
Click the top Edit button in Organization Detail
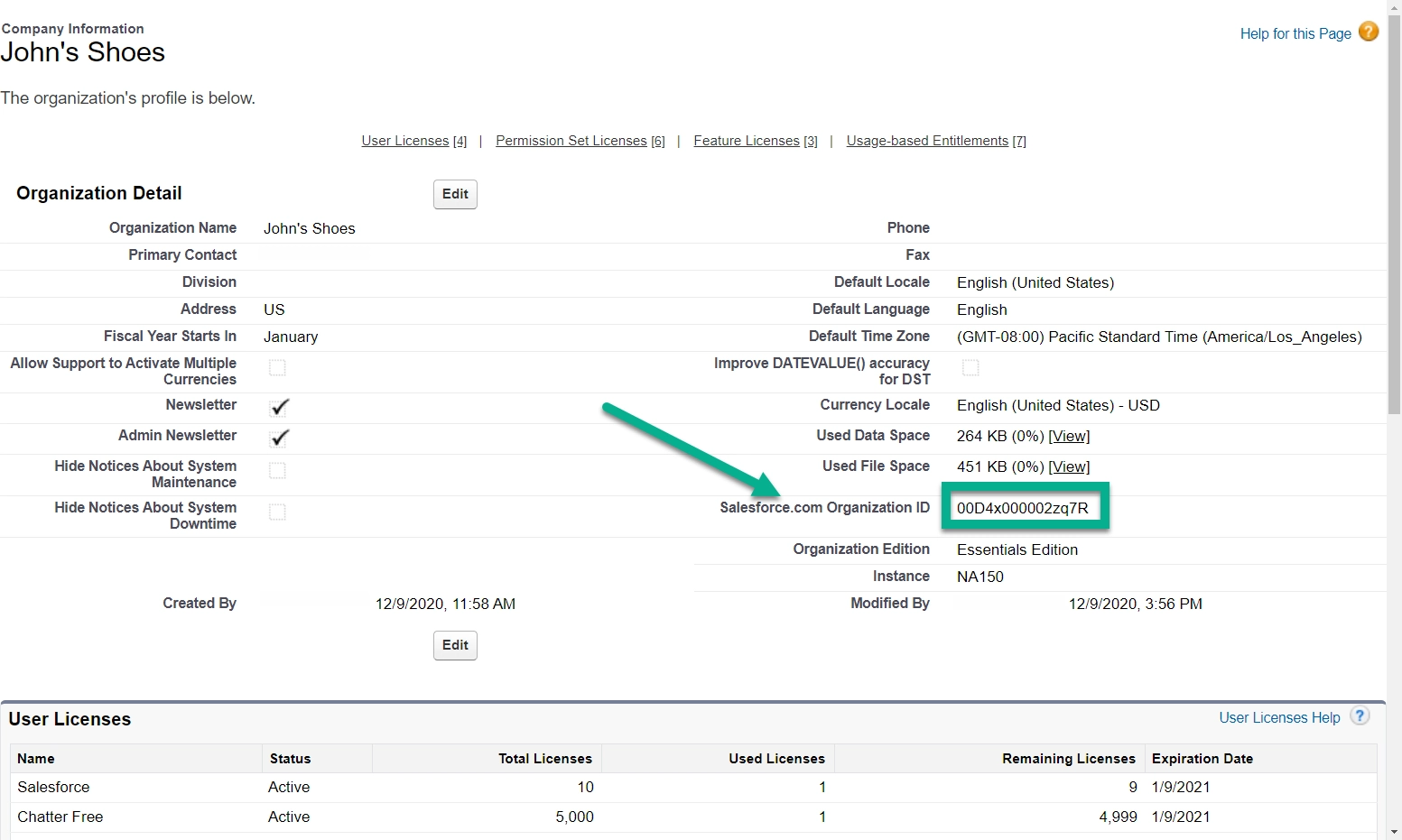455,194
